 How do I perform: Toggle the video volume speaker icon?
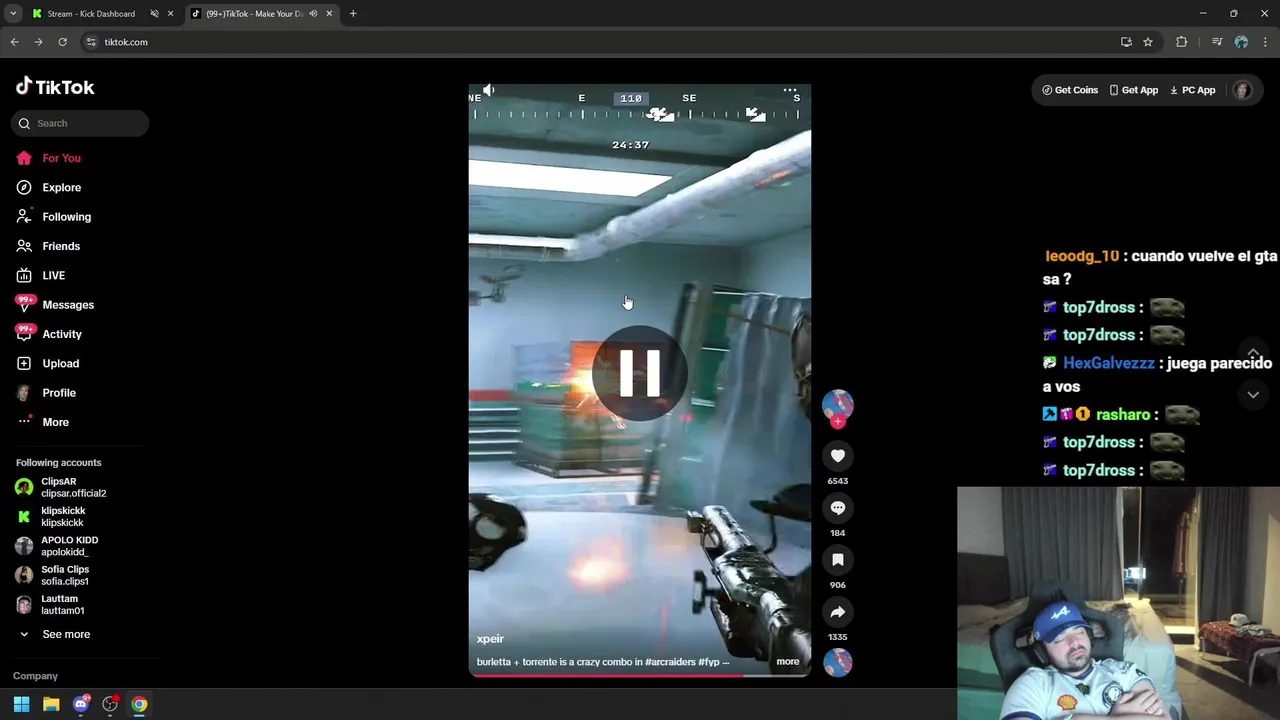click(x=488, y=90)
